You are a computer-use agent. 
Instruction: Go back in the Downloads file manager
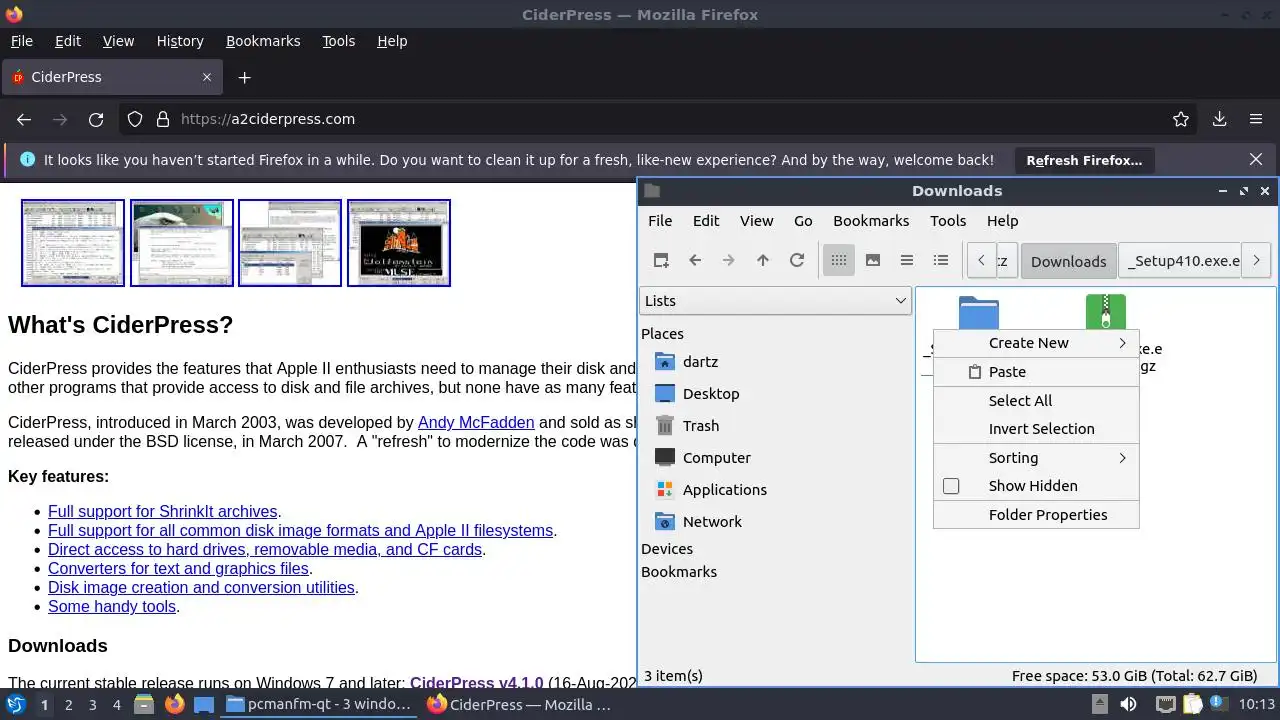point(695,260)
